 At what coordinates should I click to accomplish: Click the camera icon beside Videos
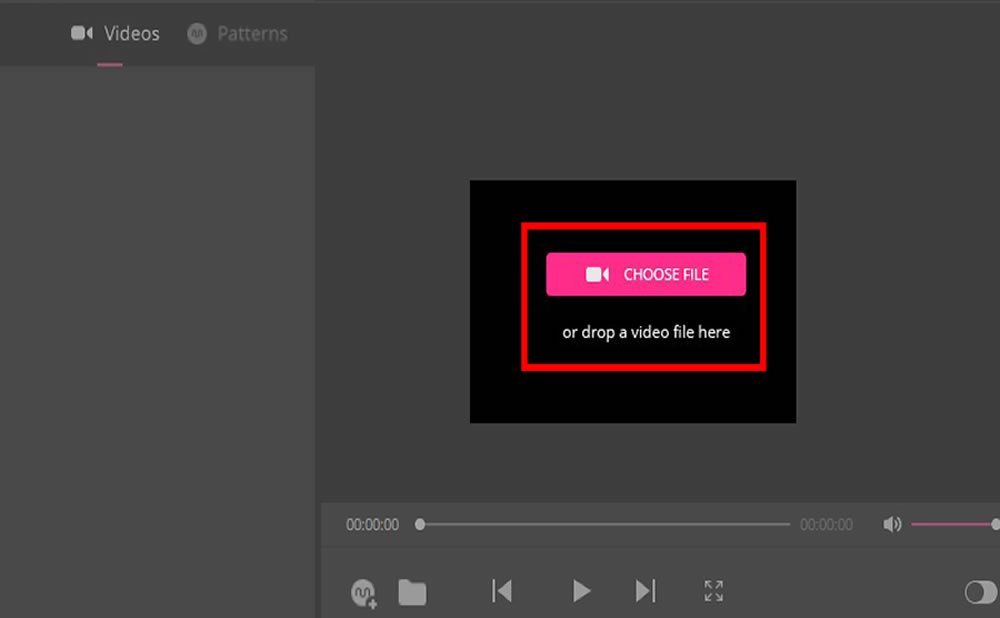pyautogui.click(x=82, y=34)
